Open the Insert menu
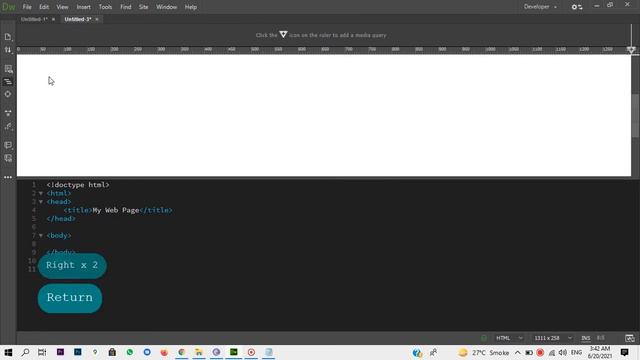Image resolution: width=640 pixels, height=360 pixels. [x=84, y=7]
